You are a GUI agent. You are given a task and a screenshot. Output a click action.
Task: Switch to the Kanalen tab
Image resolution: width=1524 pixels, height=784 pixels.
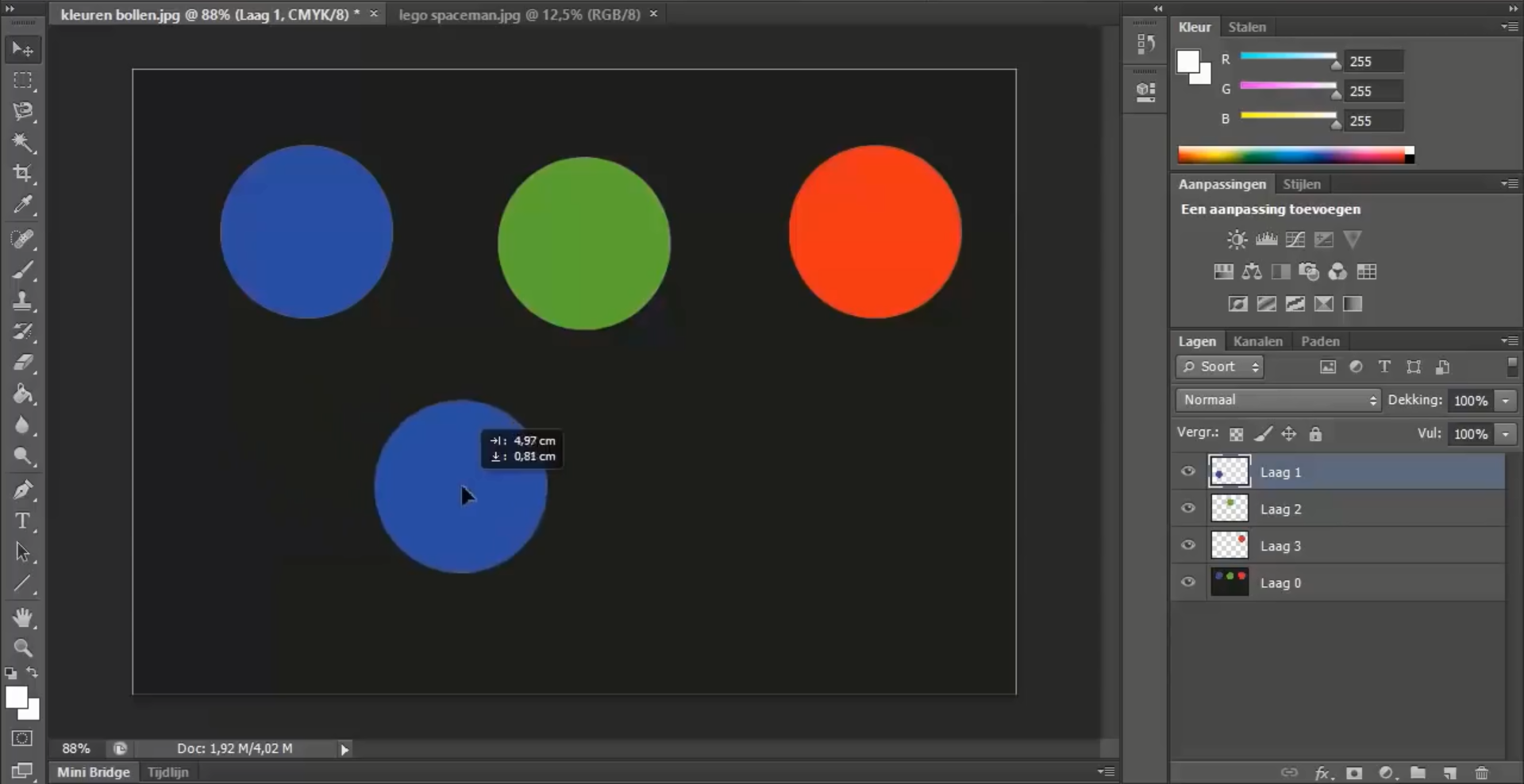click(x=1257, y=341)
